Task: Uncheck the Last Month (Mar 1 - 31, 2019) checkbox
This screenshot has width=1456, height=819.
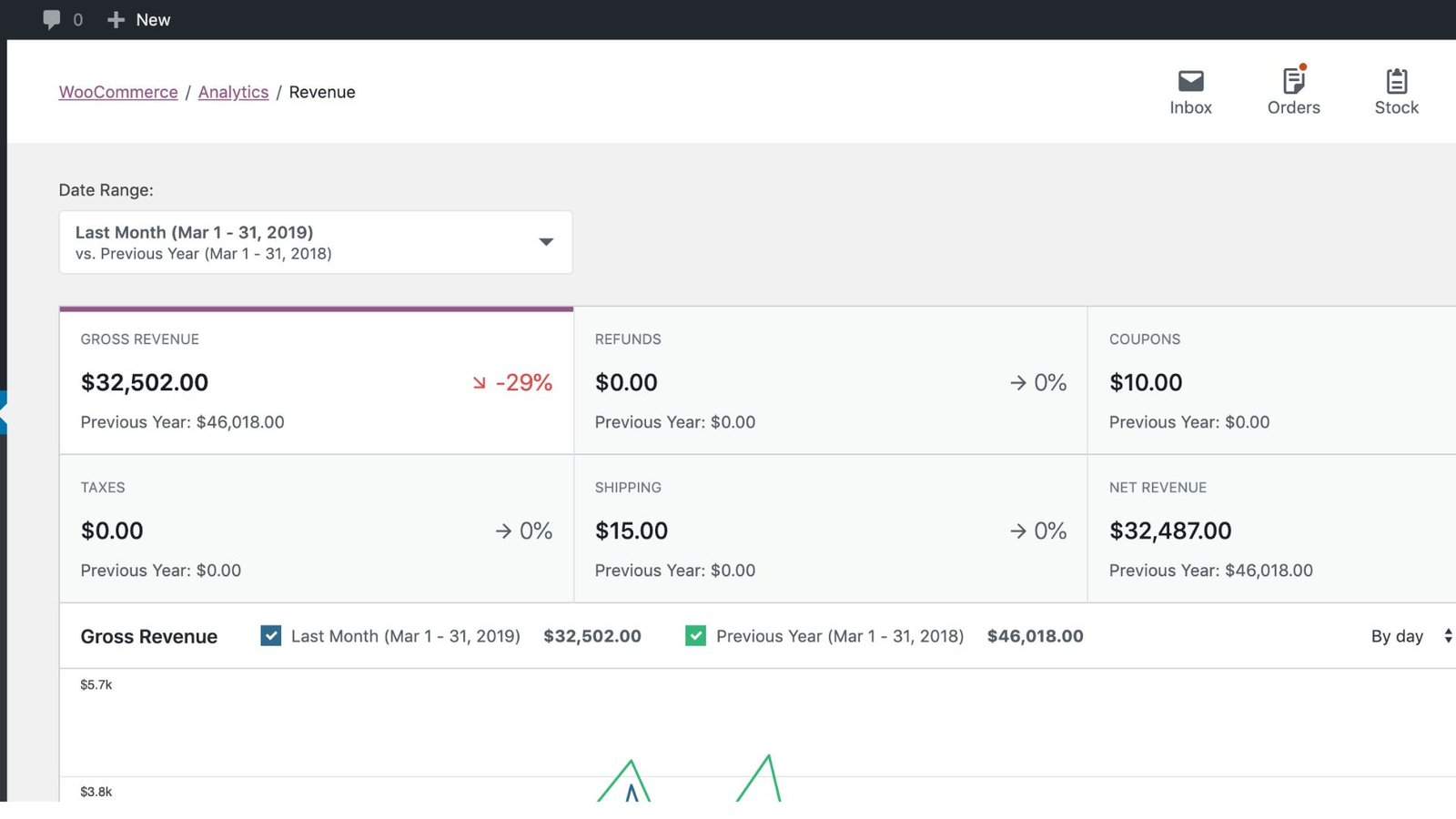Action: (271, 636)
